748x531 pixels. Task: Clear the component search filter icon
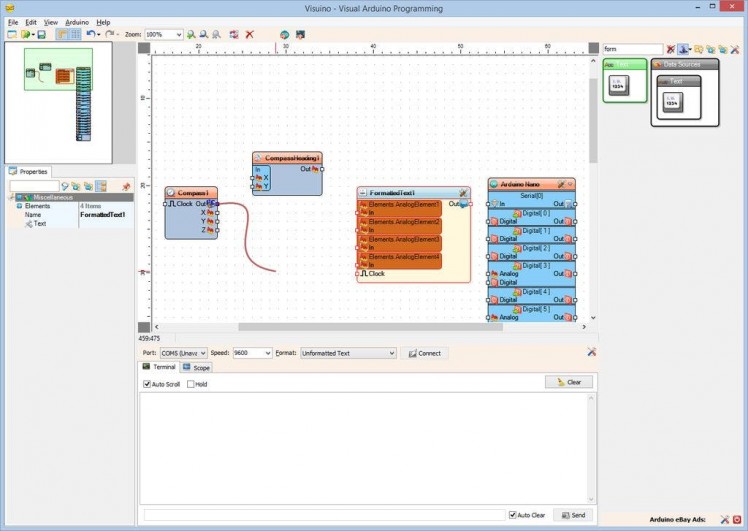pos(671,49)
